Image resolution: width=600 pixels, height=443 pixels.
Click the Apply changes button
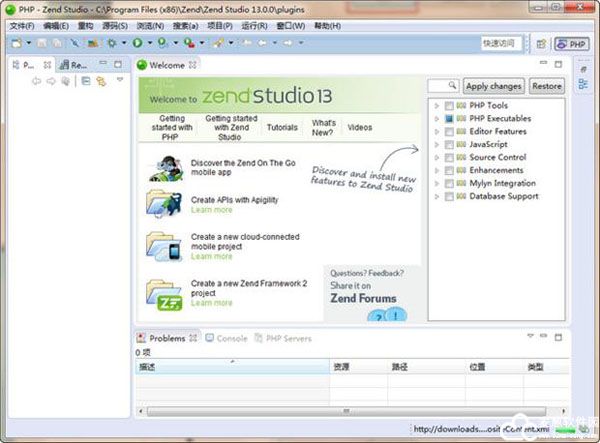pyautogui.click(x=493, y=87)
